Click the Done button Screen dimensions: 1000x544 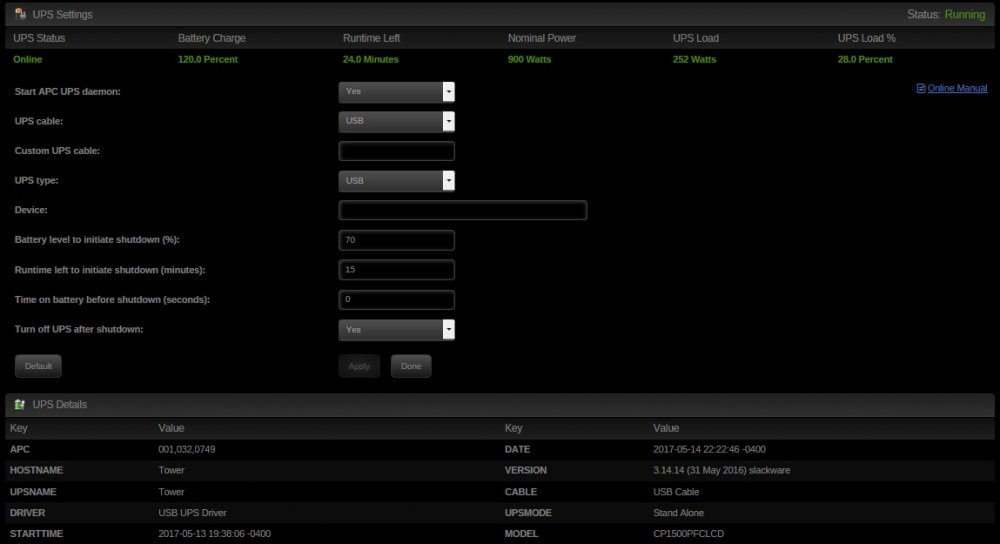coord(411,366)
